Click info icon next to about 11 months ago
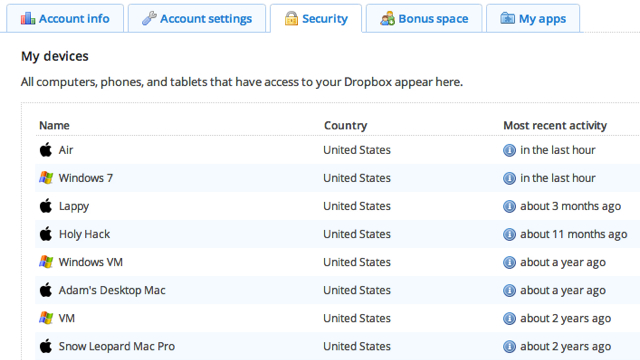Viewport: 640px width, 360px height. pos(509,234)
